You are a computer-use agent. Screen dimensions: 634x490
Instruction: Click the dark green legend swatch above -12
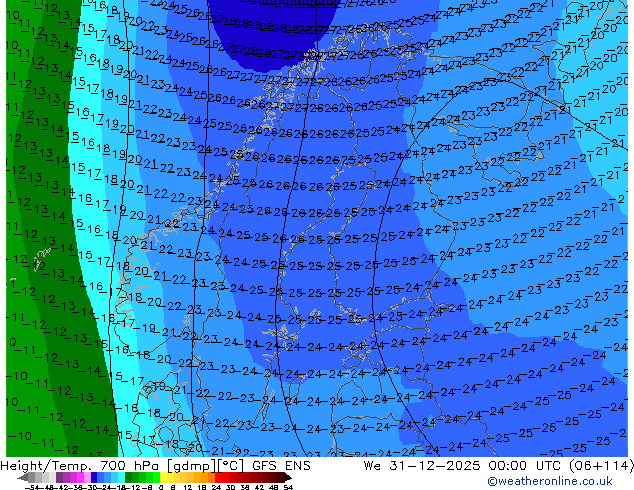click(x=128, y=477)
